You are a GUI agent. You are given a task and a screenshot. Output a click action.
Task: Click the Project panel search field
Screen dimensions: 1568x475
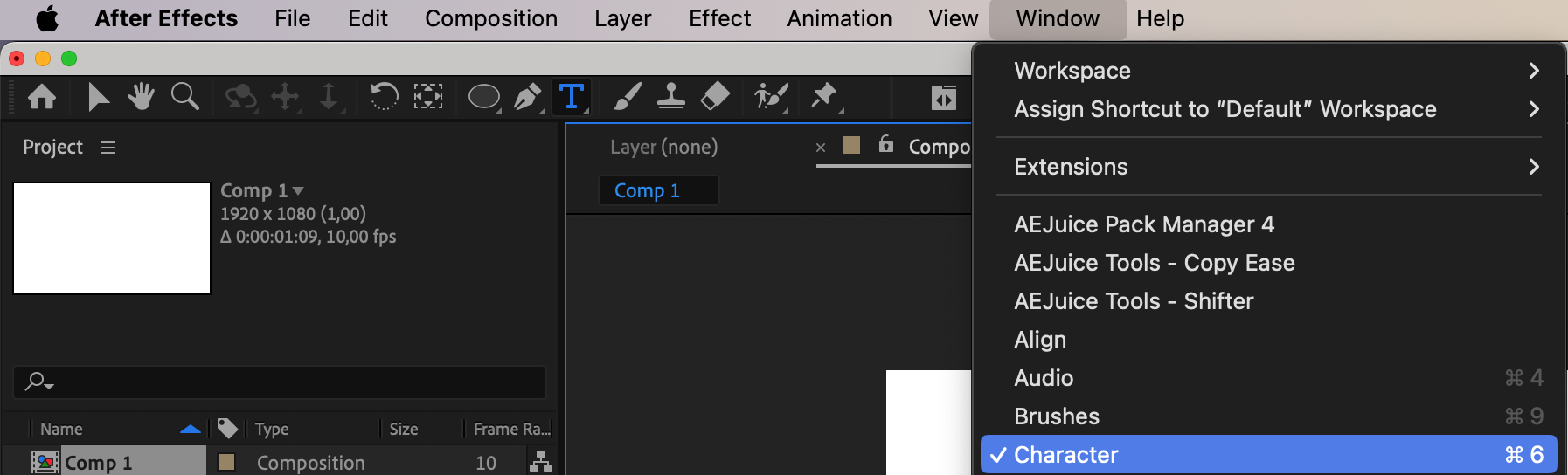click(x=280, y=382)
